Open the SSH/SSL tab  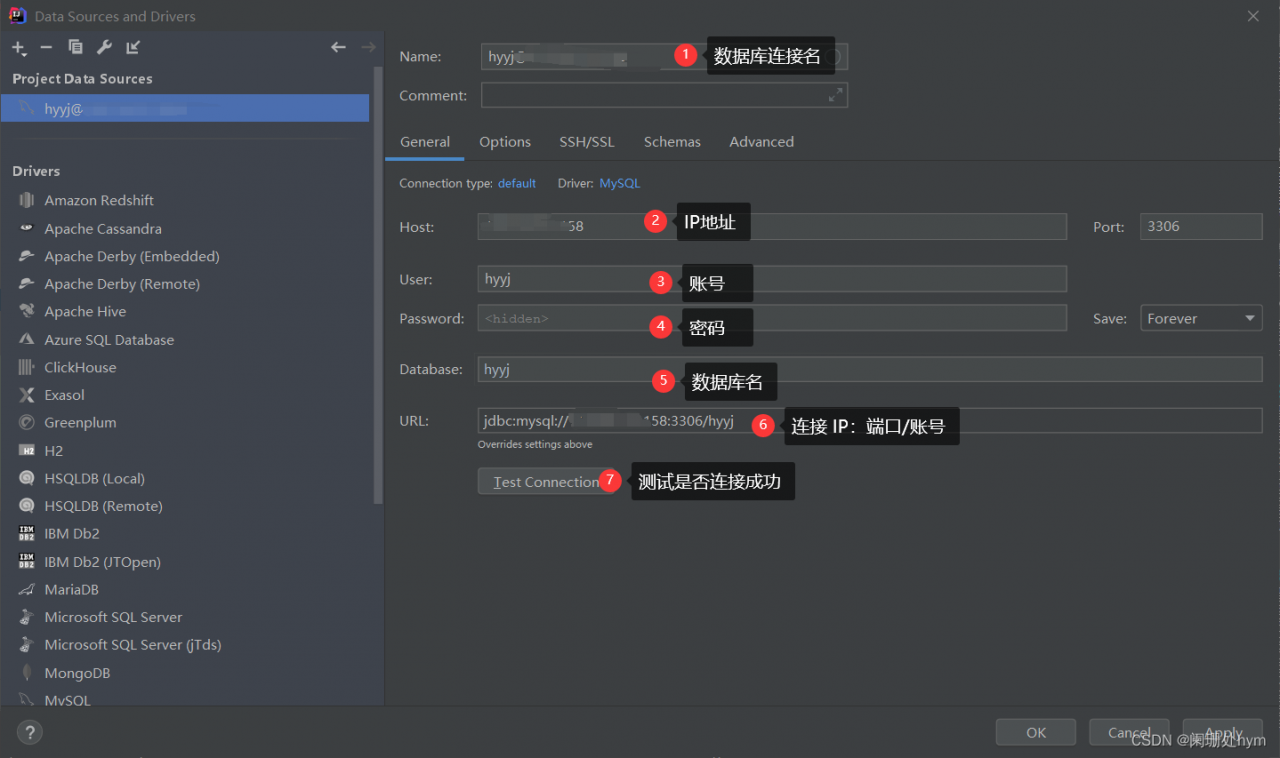coord(587,142)
